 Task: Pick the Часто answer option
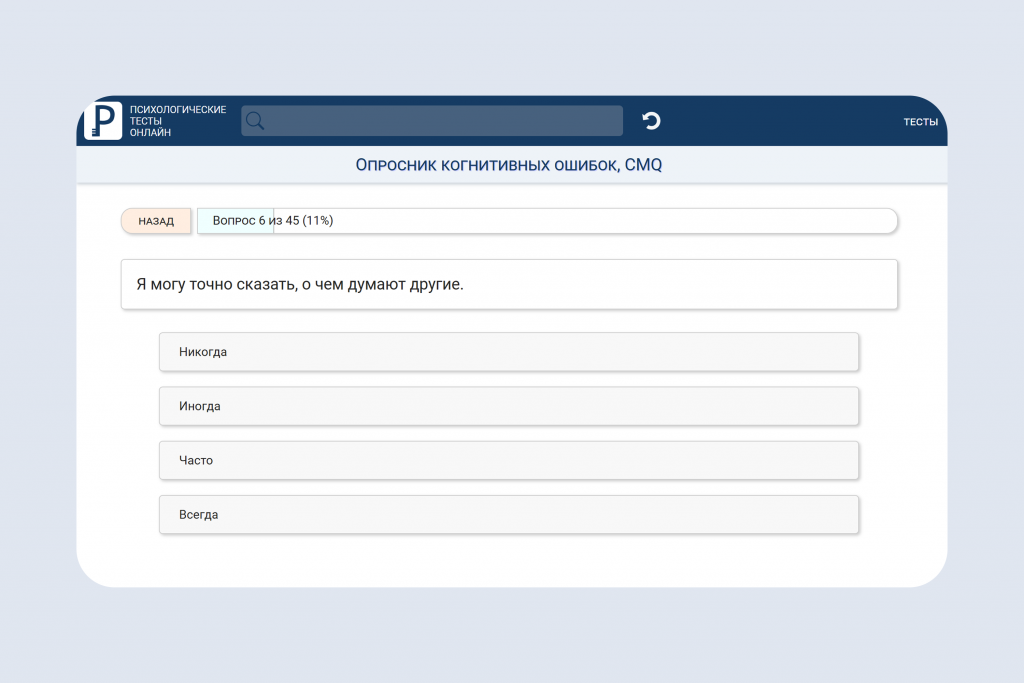(509, 460)
